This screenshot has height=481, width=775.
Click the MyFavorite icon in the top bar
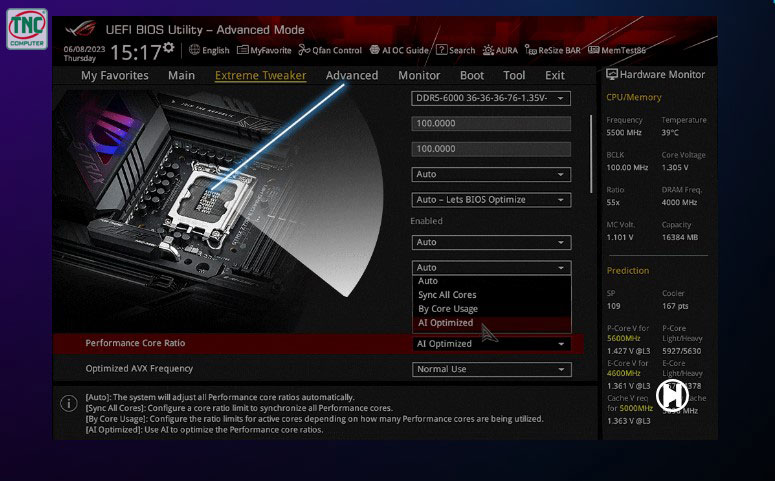(242, 50)
